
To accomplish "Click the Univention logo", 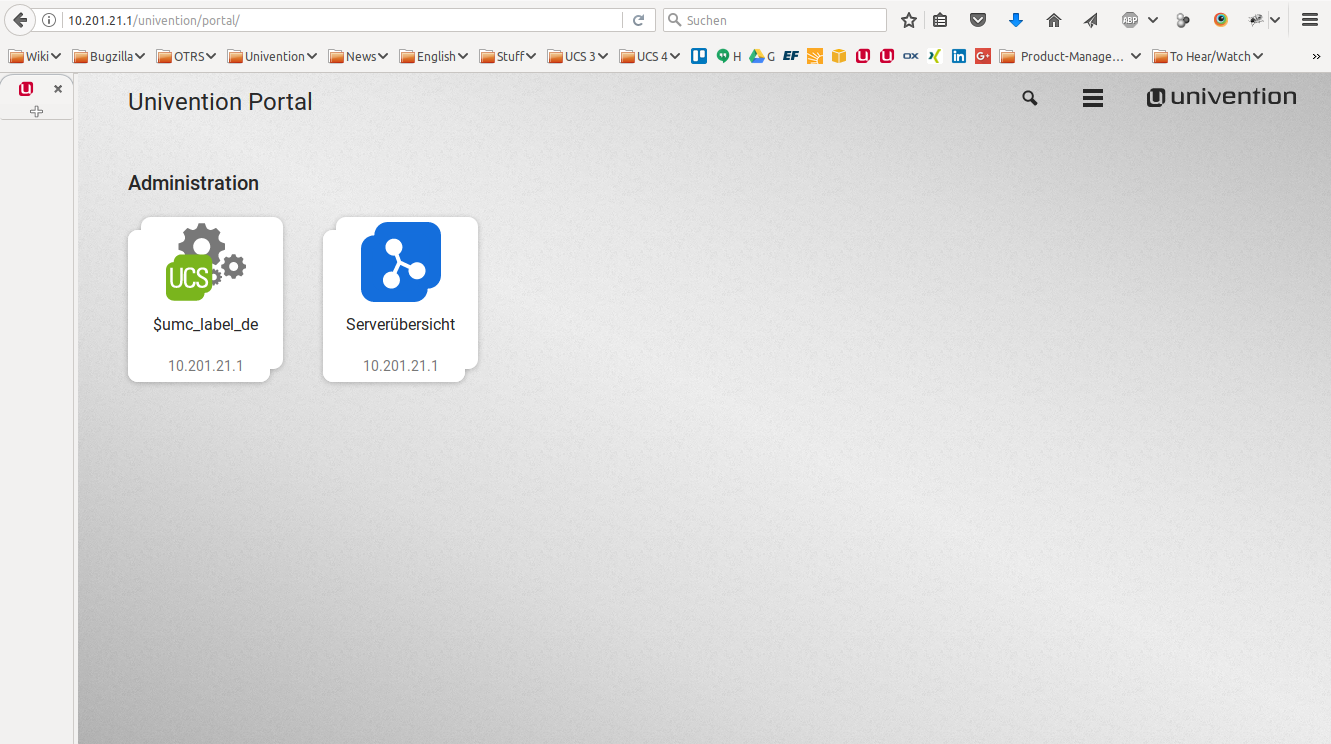I will point(1221,97).
